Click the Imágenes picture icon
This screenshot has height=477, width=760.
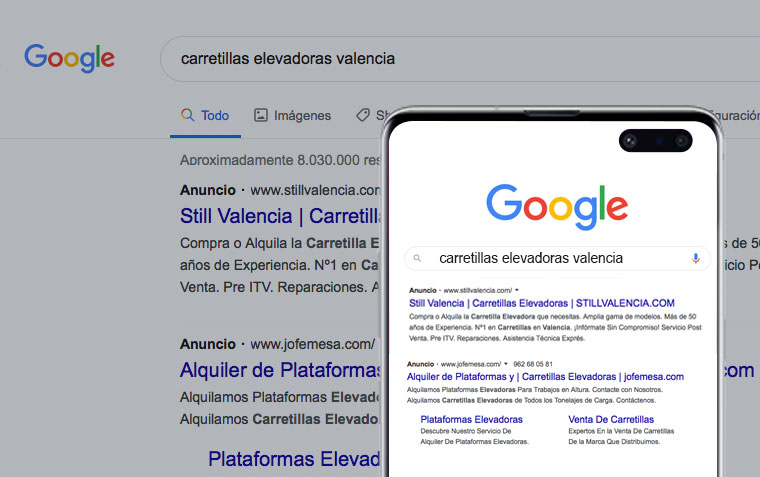tap(261, 115)
